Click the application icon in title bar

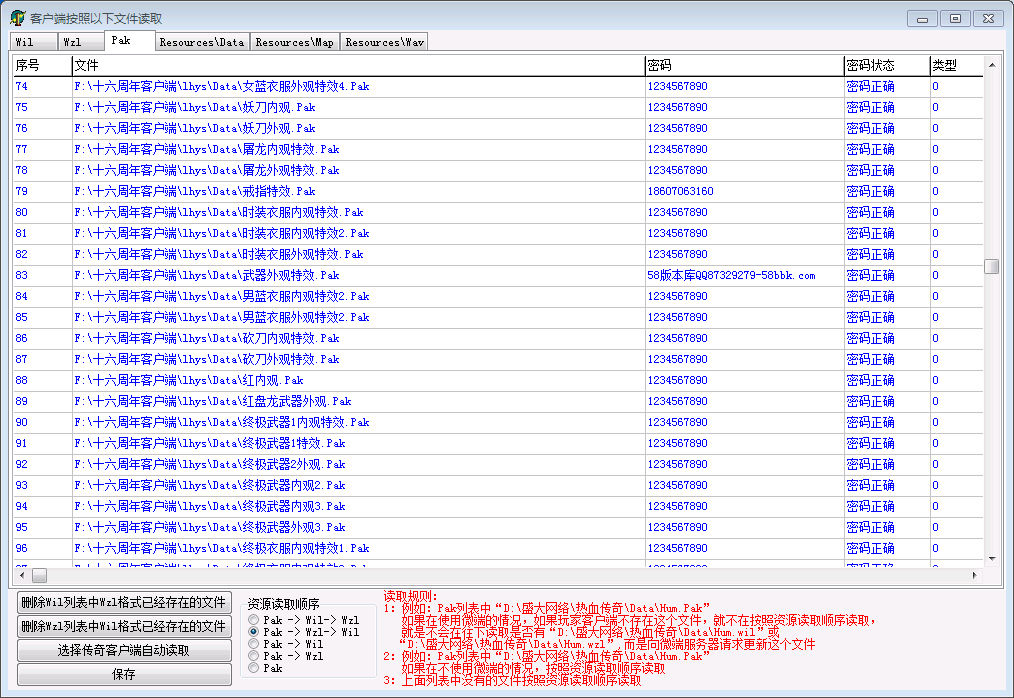click(x=17, y=18)
